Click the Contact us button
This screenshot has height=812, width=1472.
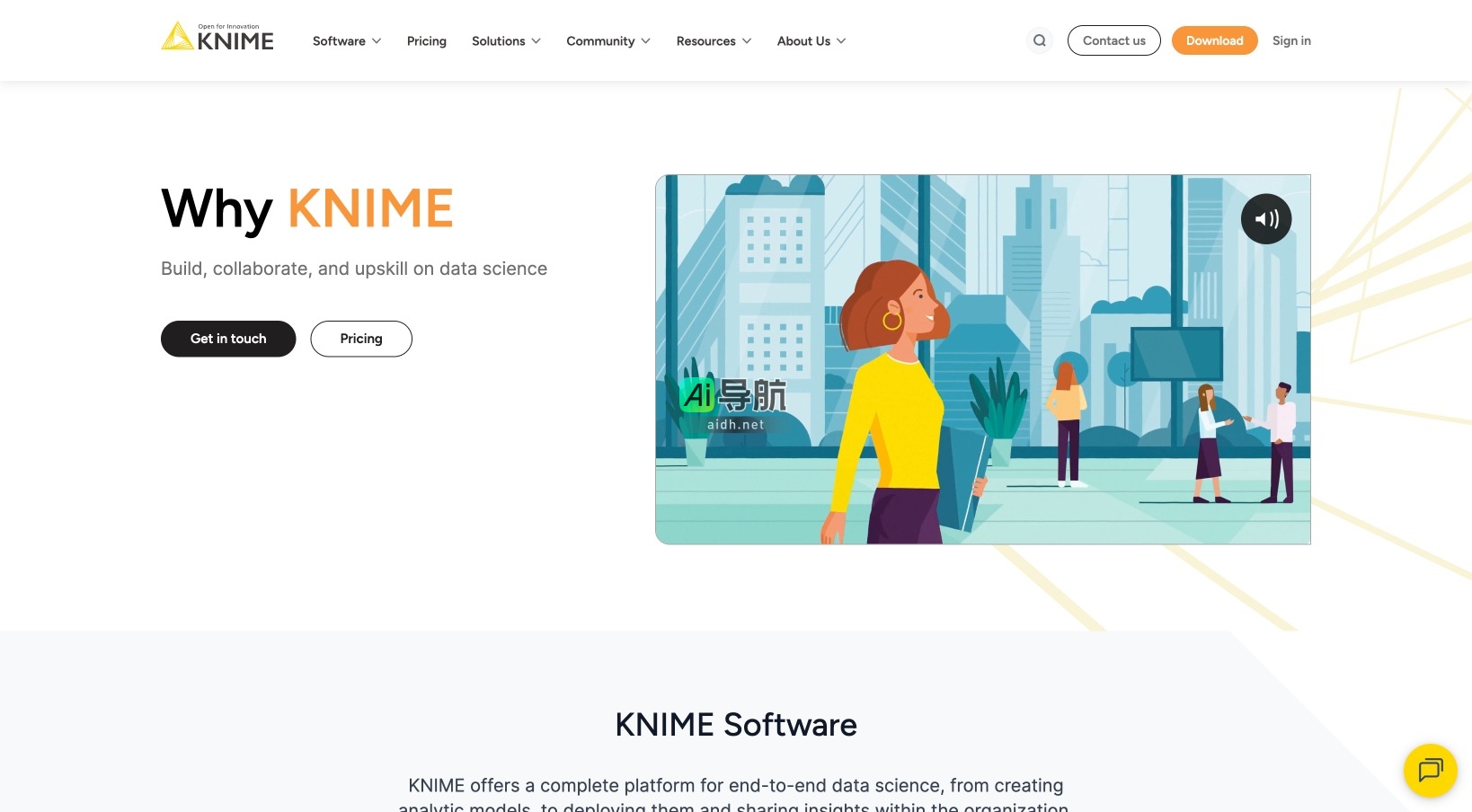[1113, 40]
